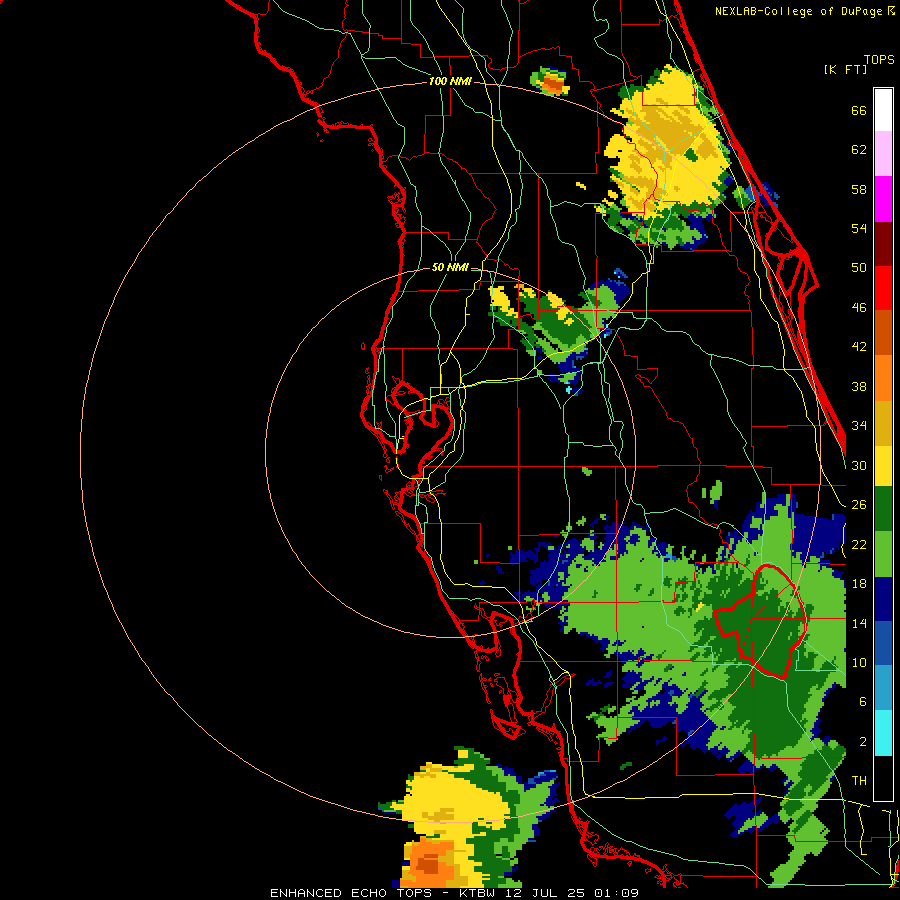900x900 pixels.
Task: Click the navy 18 kft legend swatch
Action: point(883,599)
